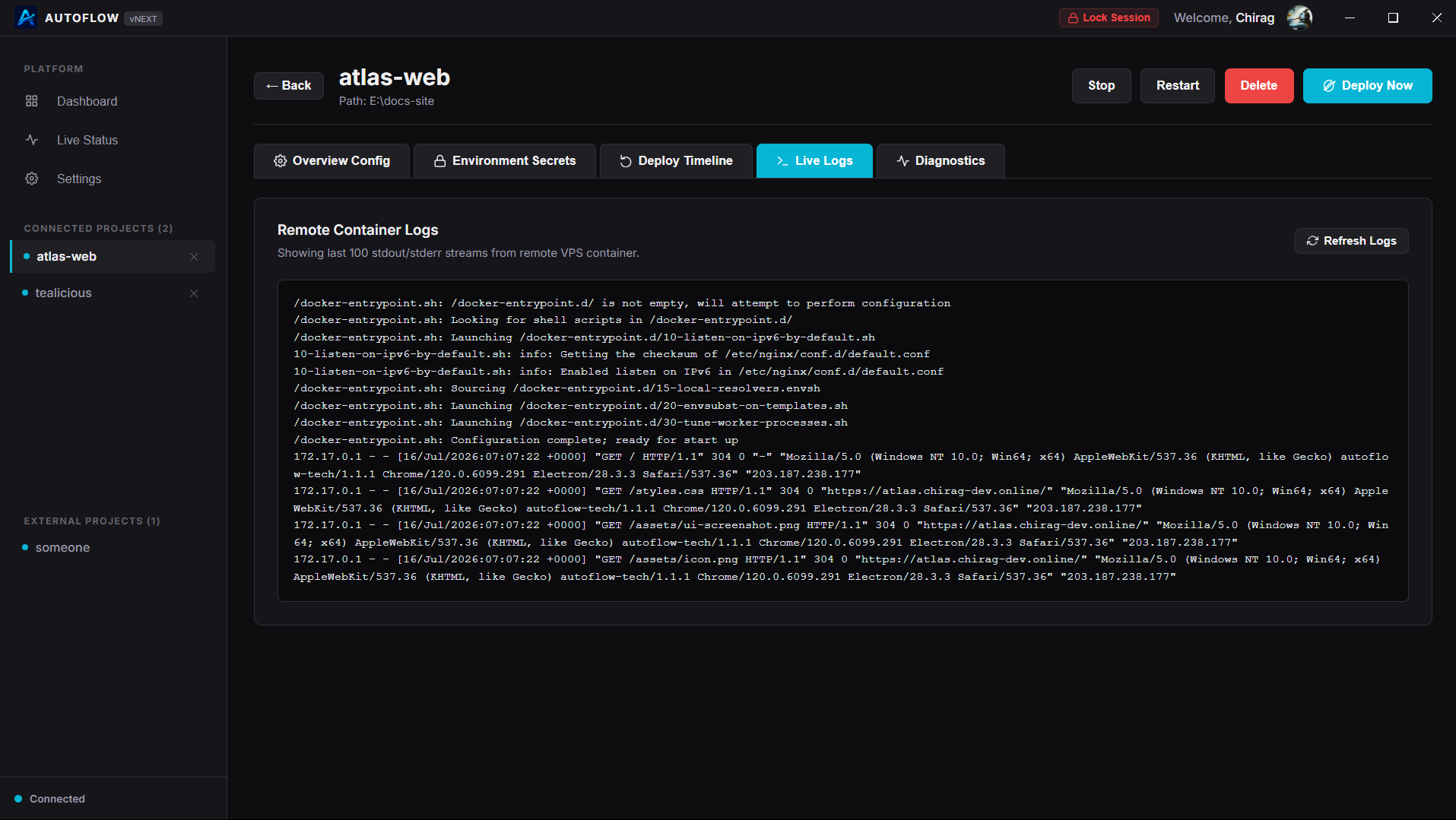1456x820 pixels.
Task: Click the 'atlas-web' page title
Action: coord(394,78)
